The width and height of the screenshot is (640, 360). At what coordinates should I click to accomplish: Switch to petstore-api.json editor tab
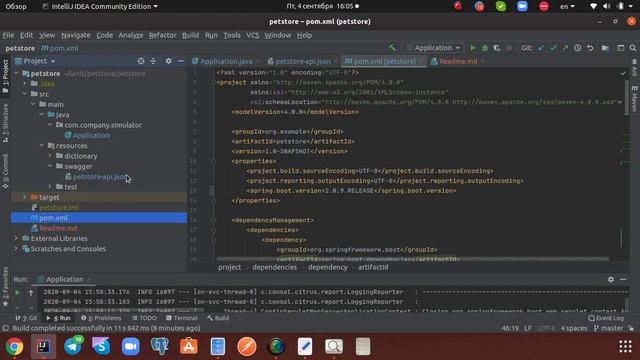tap(302, 61)
